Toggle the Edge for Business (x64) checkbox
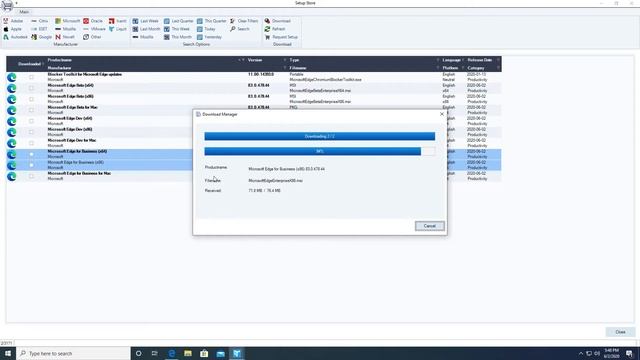This screenshot has width=640, height=360. [x=31, y=154]
